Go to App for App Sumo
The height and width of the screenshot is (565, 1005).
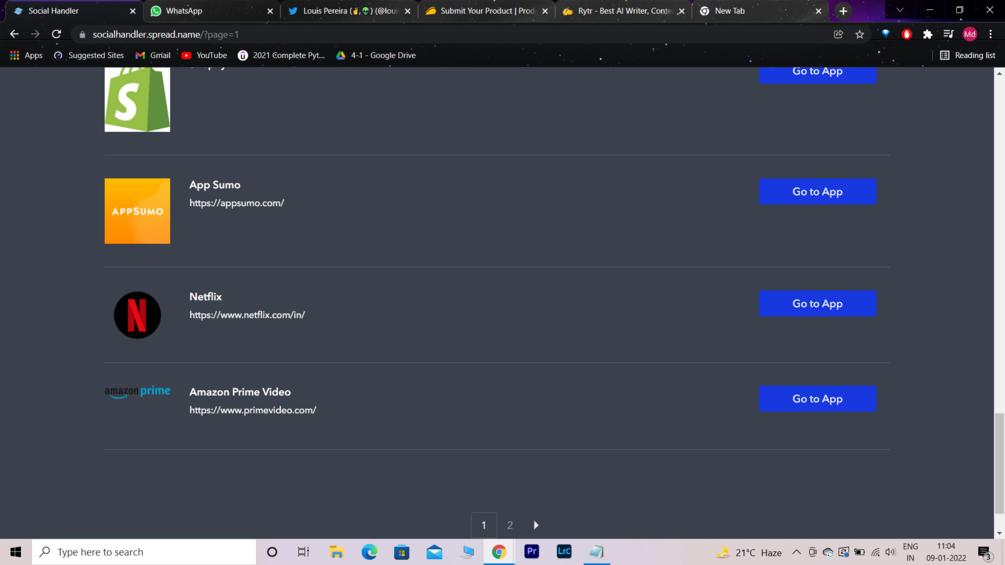click(x=817, y=192)
